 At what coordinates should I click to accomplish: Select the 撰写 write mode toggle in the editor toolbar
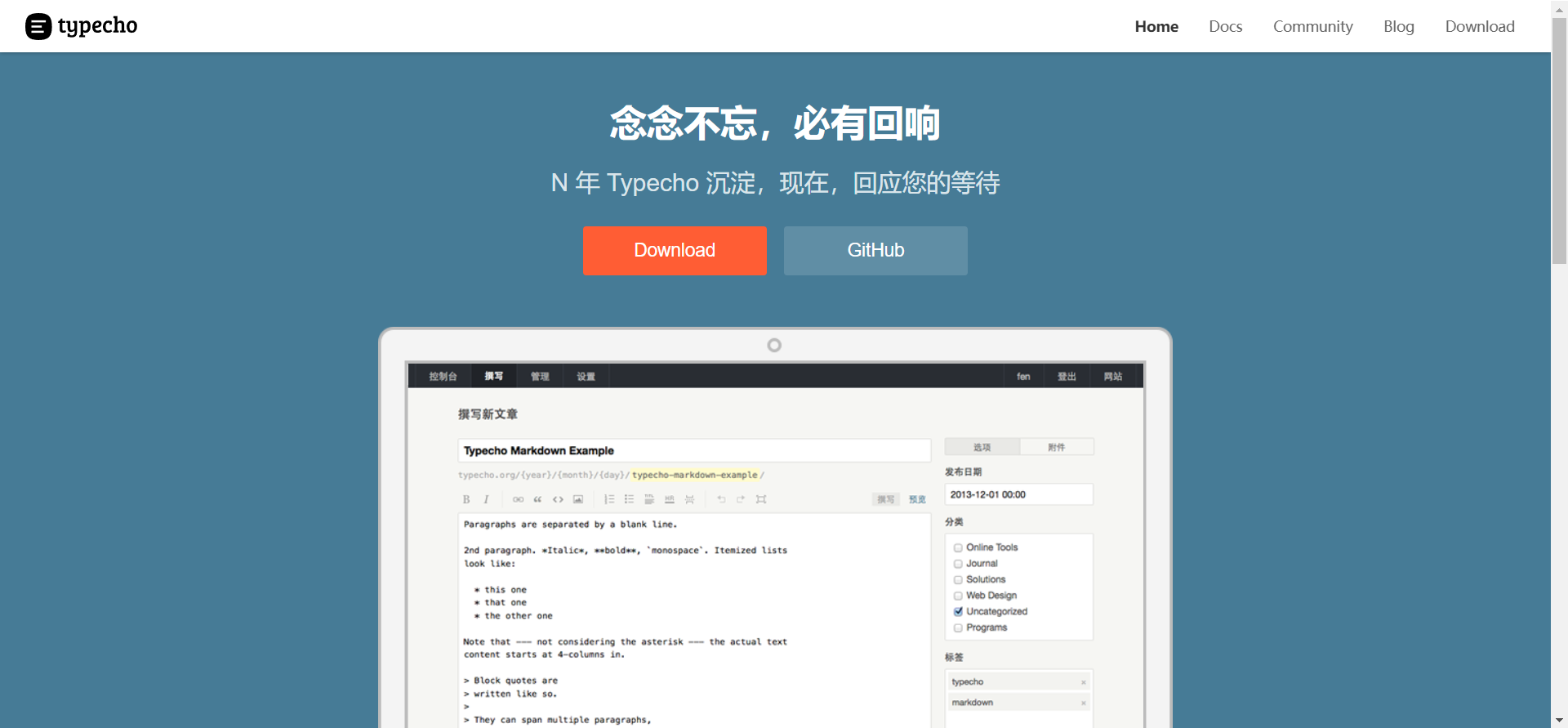tap(886, 499)
